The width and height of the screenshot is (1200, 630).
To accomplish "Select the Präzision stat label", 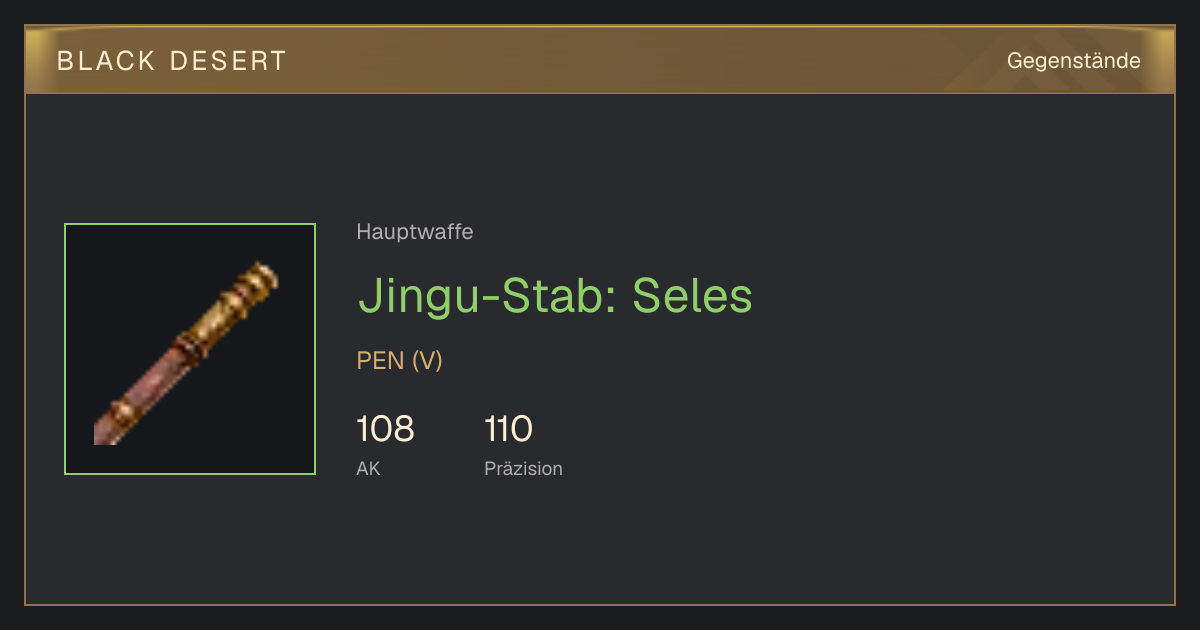I will click(x=524, y=468).
